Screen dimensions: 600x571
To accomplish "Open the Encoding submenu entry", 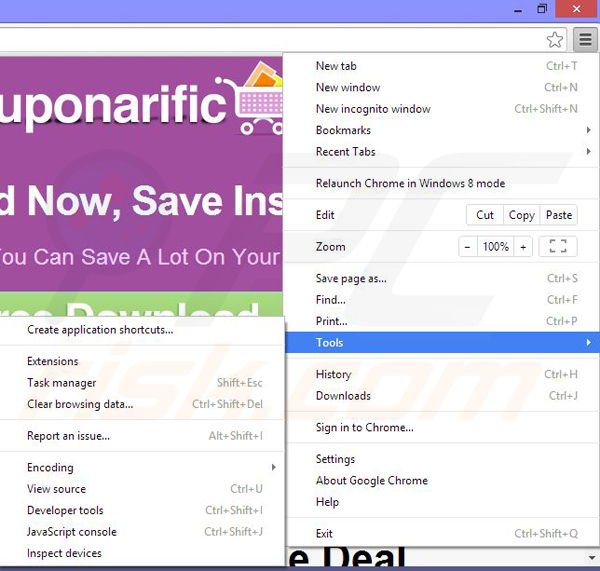I will pos(142,467).
